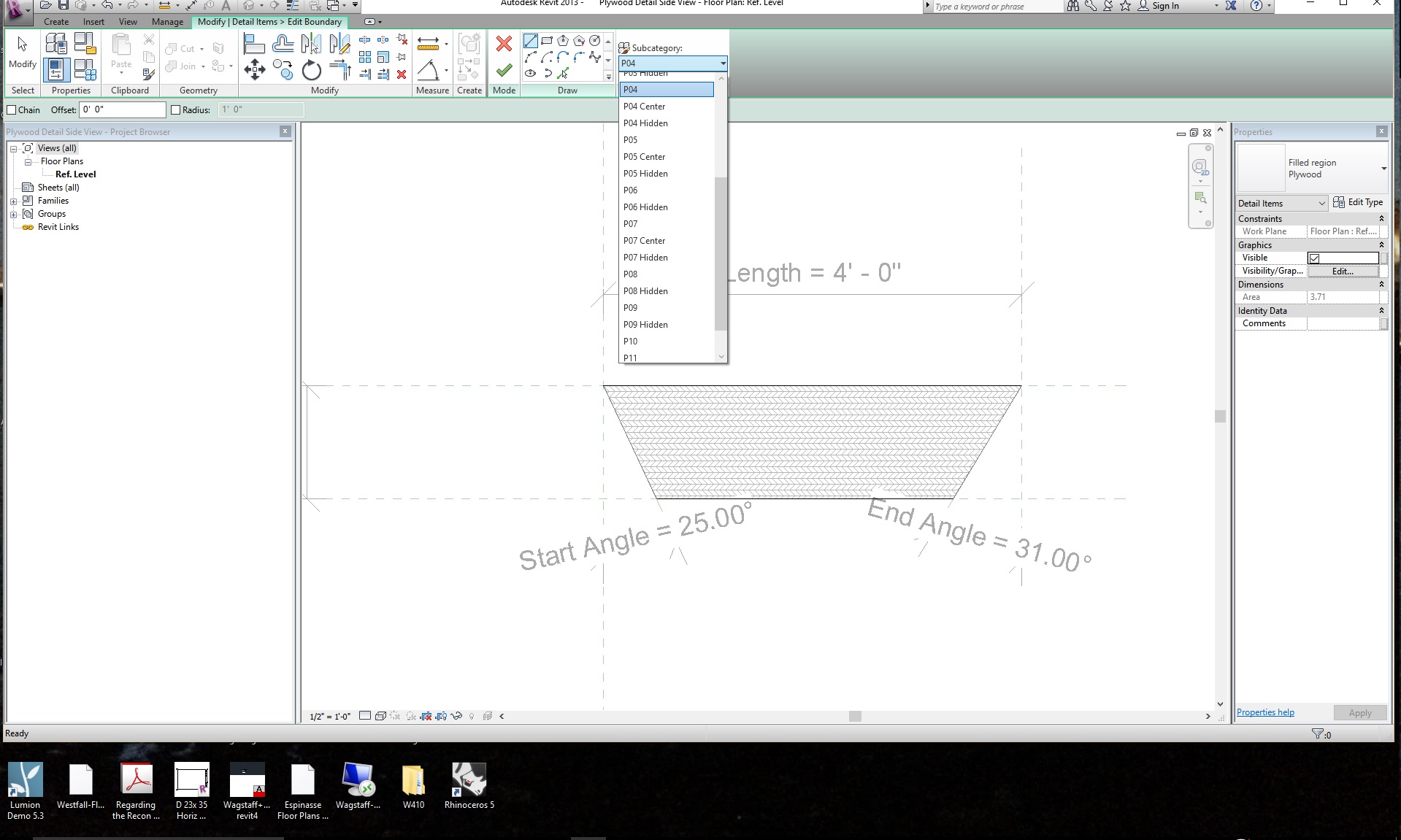Expand the Families tree node
Screen dimensions: 1401x840
pyautogui.click(x=13, y=201)
